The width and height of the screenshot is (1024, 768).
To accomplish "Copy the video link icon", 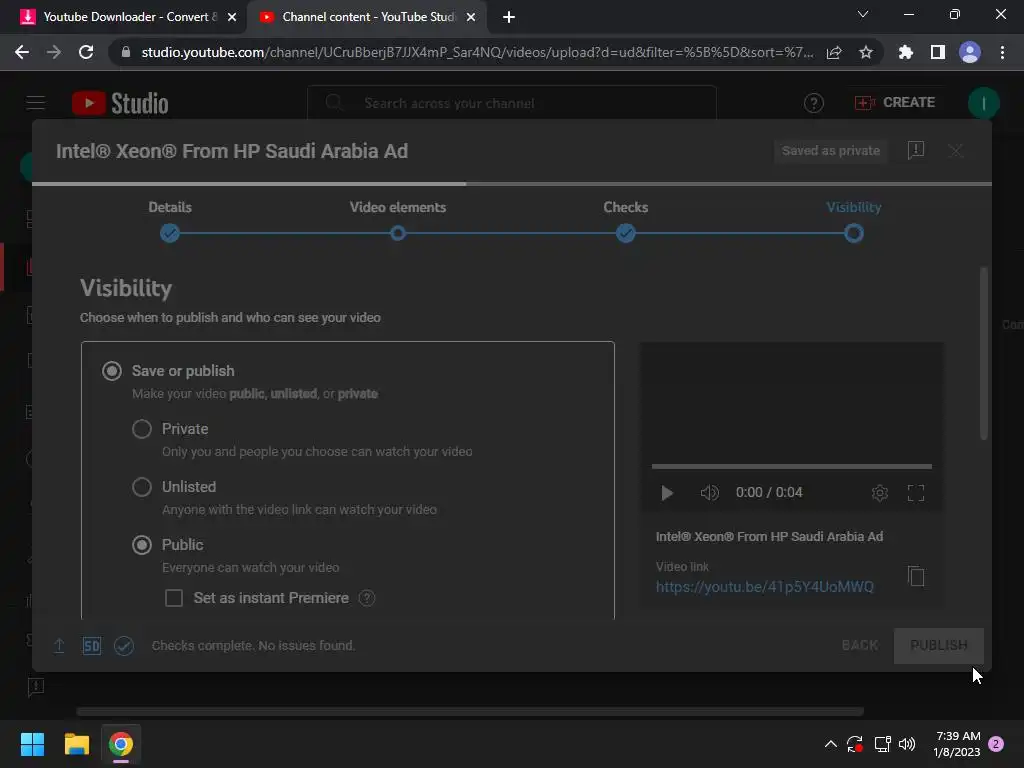I will point(916,576).
